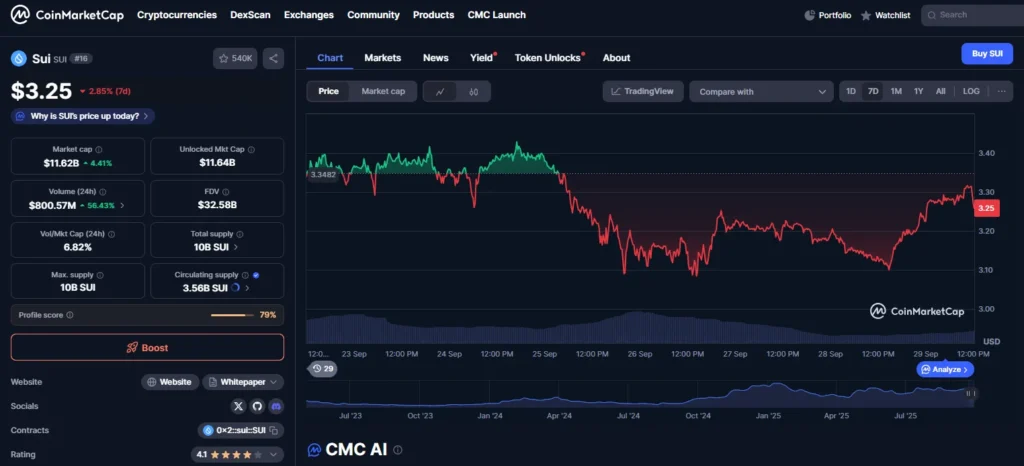Open DexScan in top navigation
The height and width of the screenshot is (466, 1024).
click(250, 14)
